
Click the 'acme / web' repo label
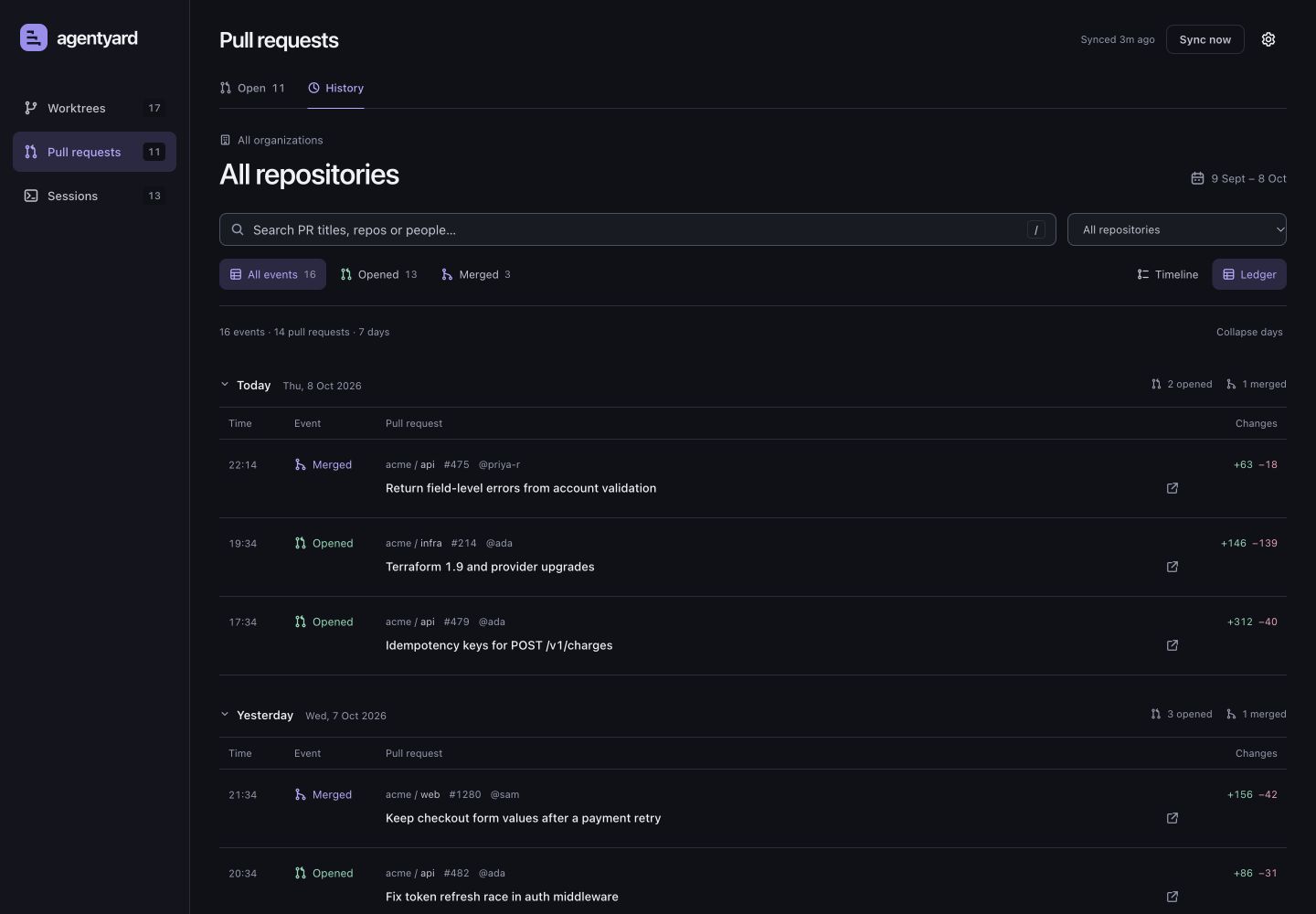coord(412,794)
